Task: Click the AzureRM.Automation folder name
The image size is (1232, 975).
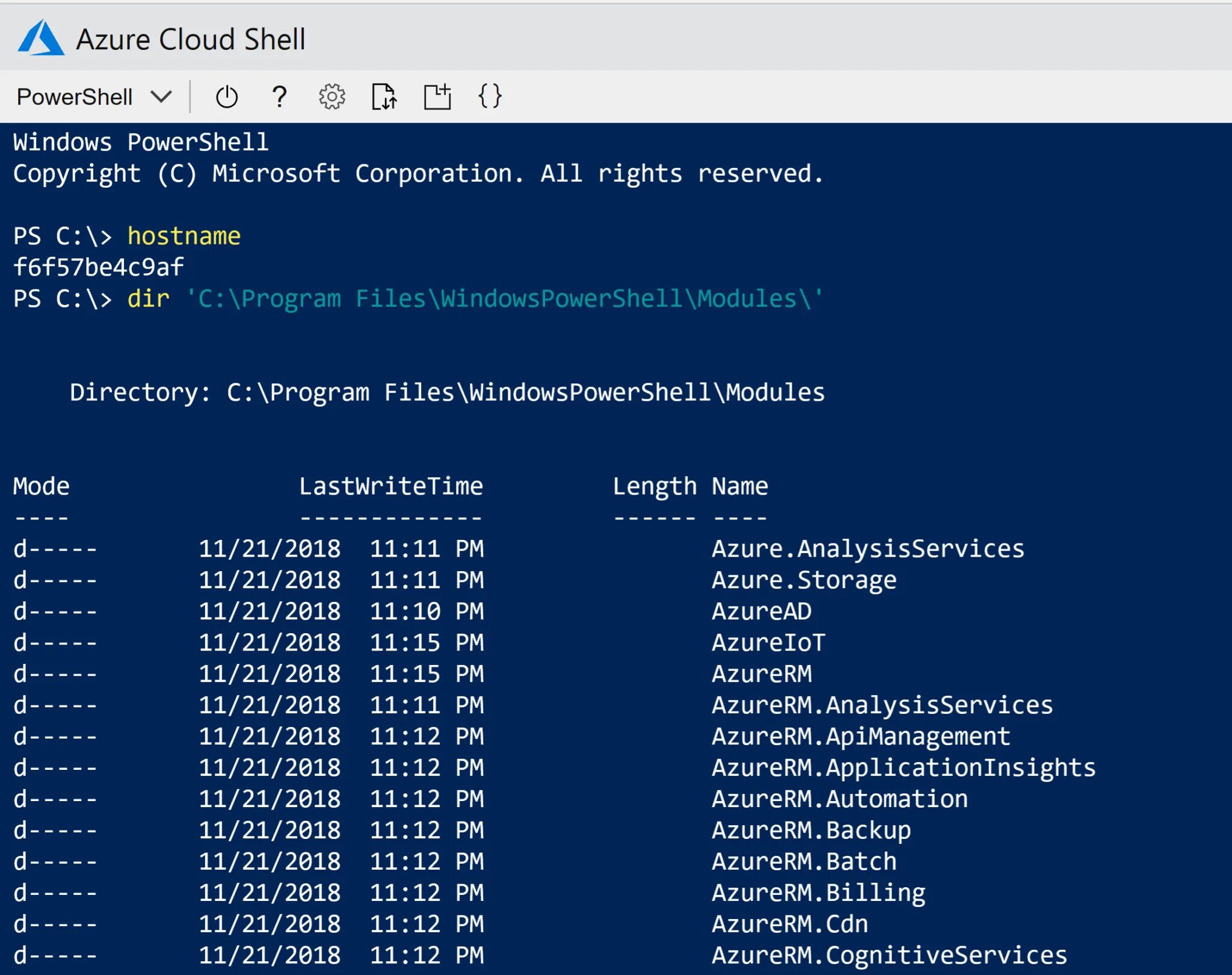Action: 839,799
